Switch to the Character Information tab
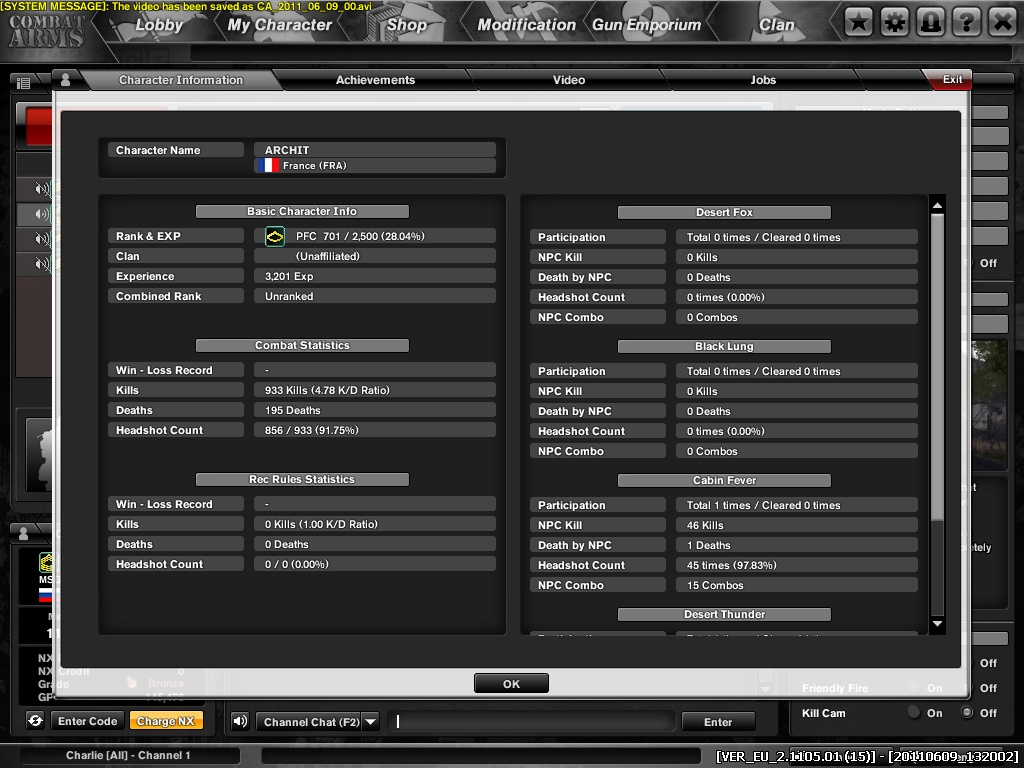 click(181, 80)
